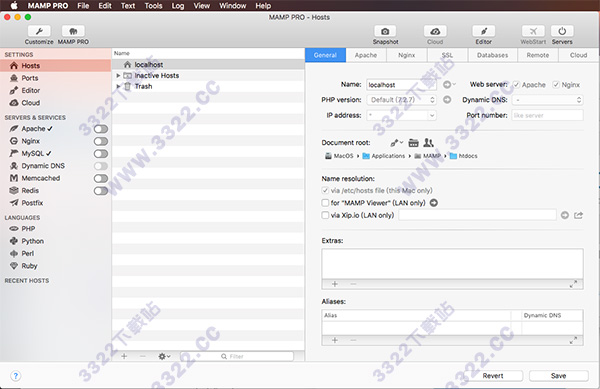The width and height of the screenshot is (600, 389).
Task: Click arrow icon next to PHP version
Action: (x=447, y=100)
